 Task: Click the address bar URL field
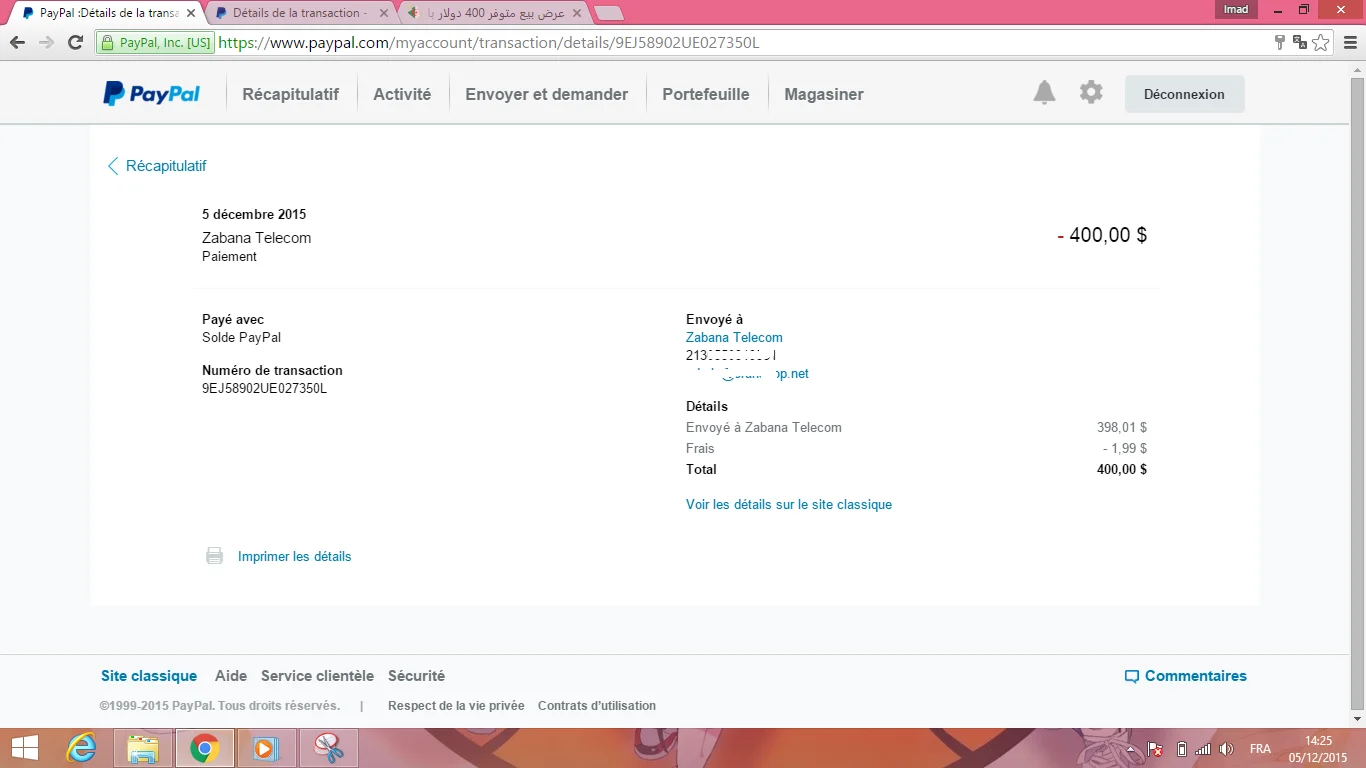click(x=700, y=43)
